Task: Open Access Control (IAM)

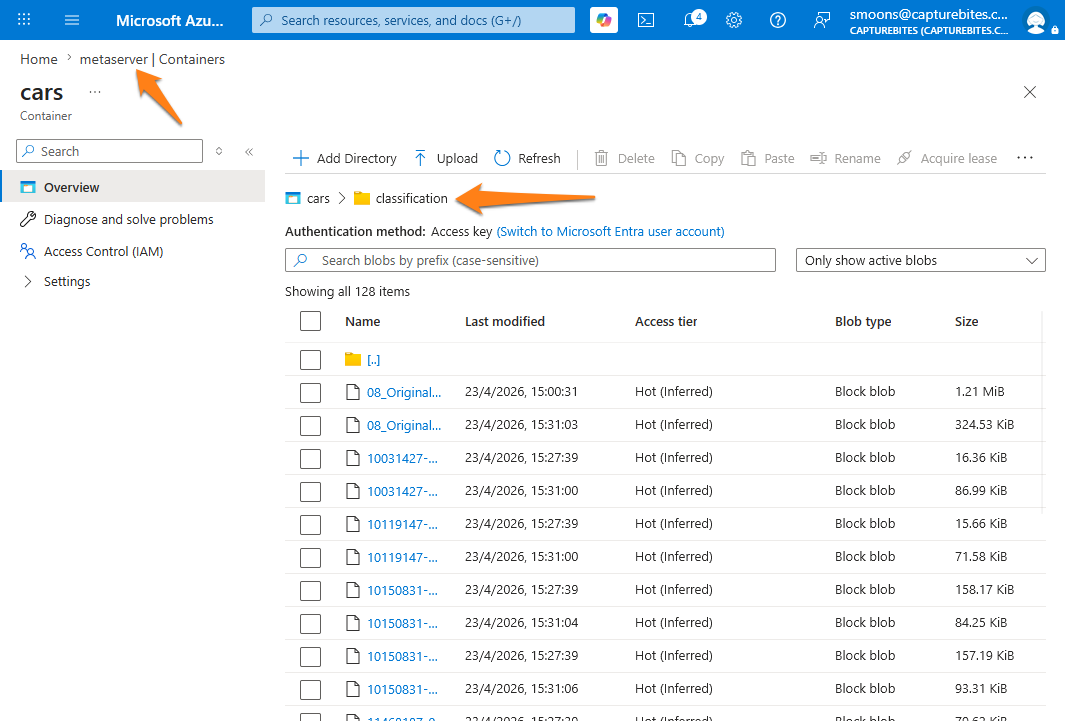Action: pyautogui.click(x=103, y=251)
